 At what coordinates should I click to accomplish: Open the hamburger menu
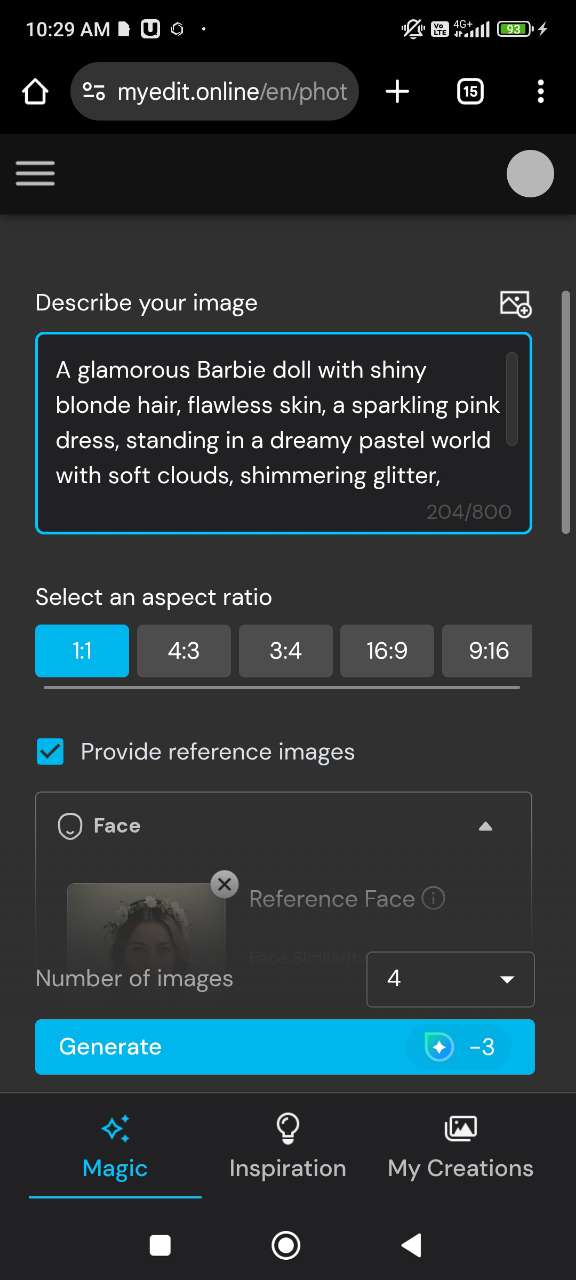point(35,173)
